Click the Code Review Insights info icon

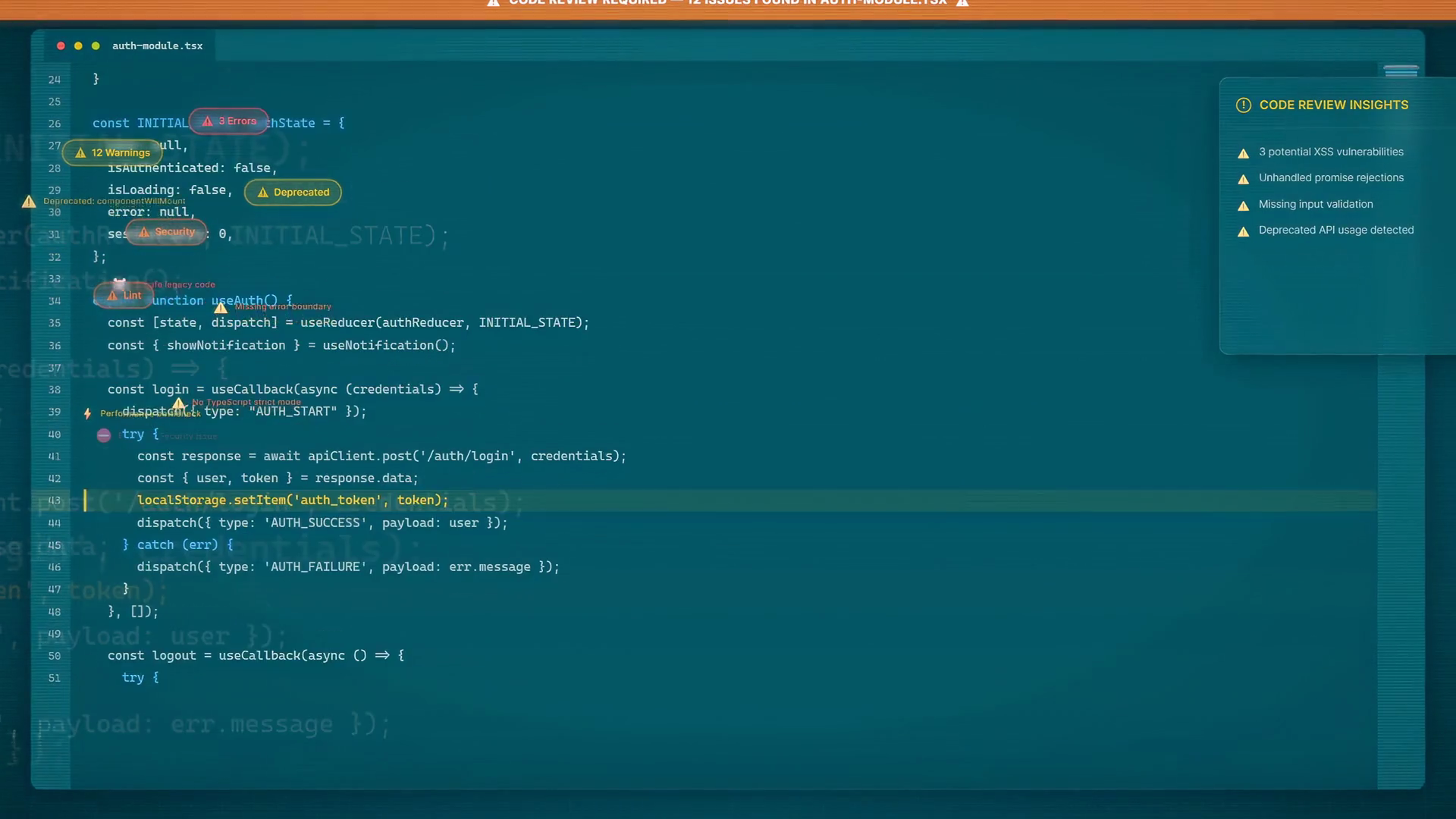coord(1244,105)
